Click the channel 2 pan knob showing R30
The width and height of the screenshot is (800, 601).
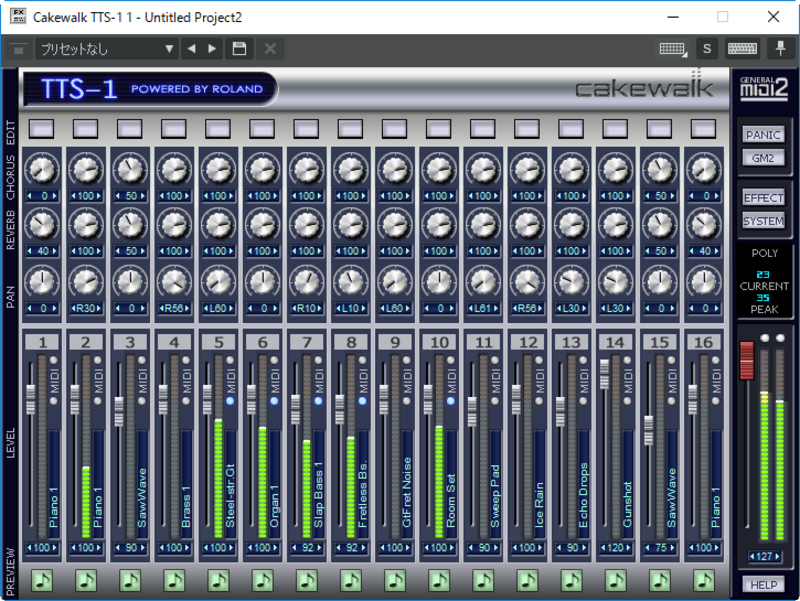pyautogui.click(x=86, y=281)
